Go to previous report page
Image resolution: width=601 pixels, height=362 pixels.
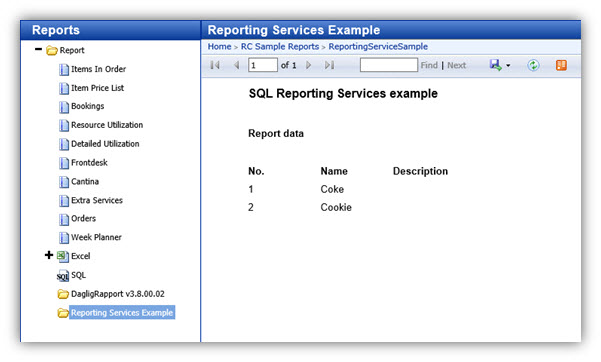[x=236, y=65]
